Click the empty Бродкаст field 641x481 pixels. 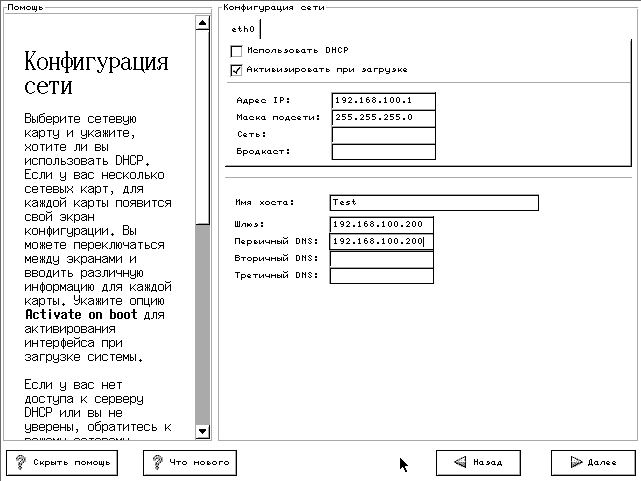[383, 152]
